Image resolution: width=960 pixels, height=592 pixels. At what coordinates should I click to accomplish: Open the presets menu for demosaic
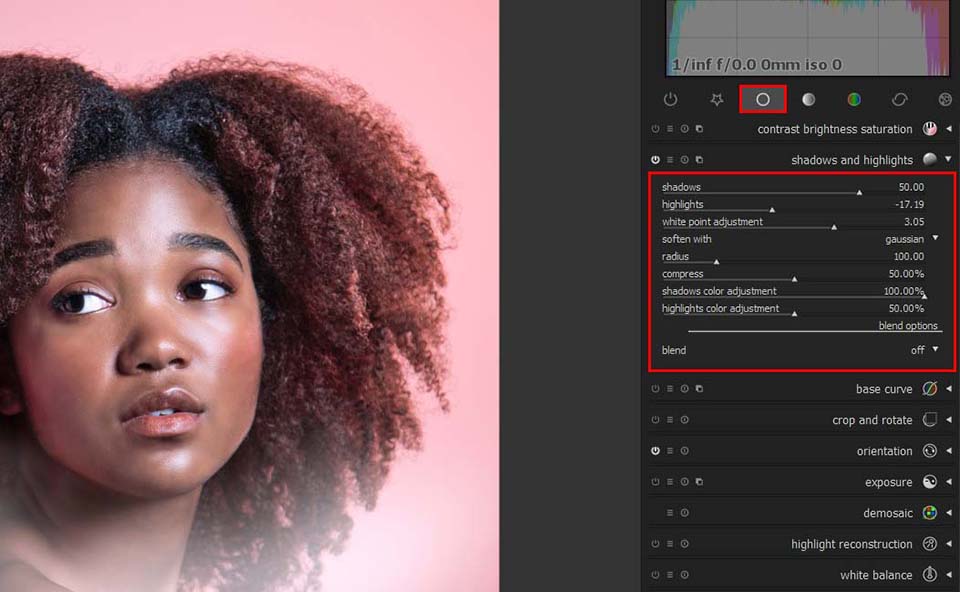coord(670,512)
